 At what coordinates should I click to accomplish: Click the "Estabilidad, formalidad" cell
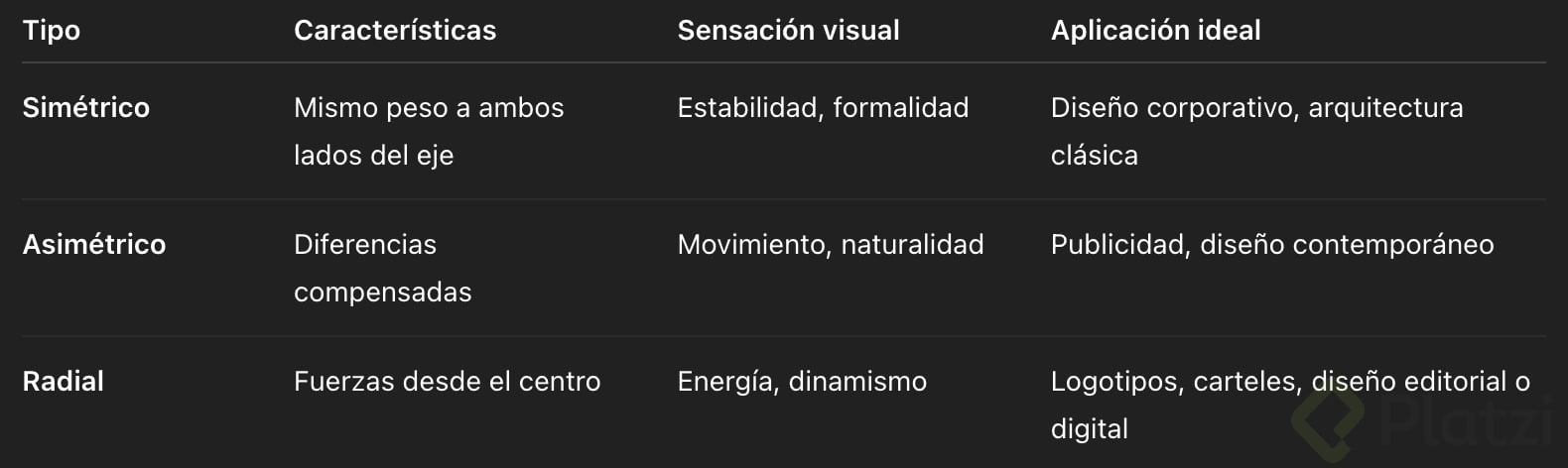(823, 108)
